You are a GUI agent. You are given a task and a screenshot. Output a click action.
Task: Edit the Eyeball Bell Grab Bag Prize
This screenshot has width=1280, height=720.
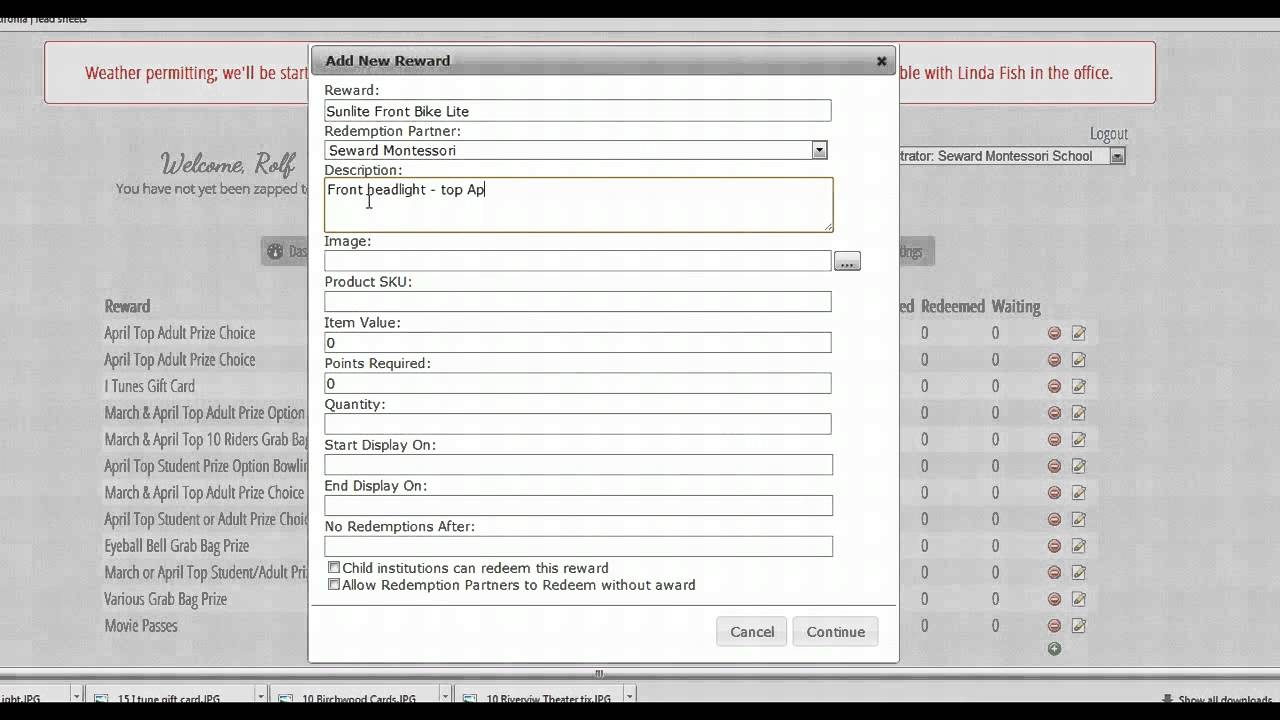point(1079,546)
